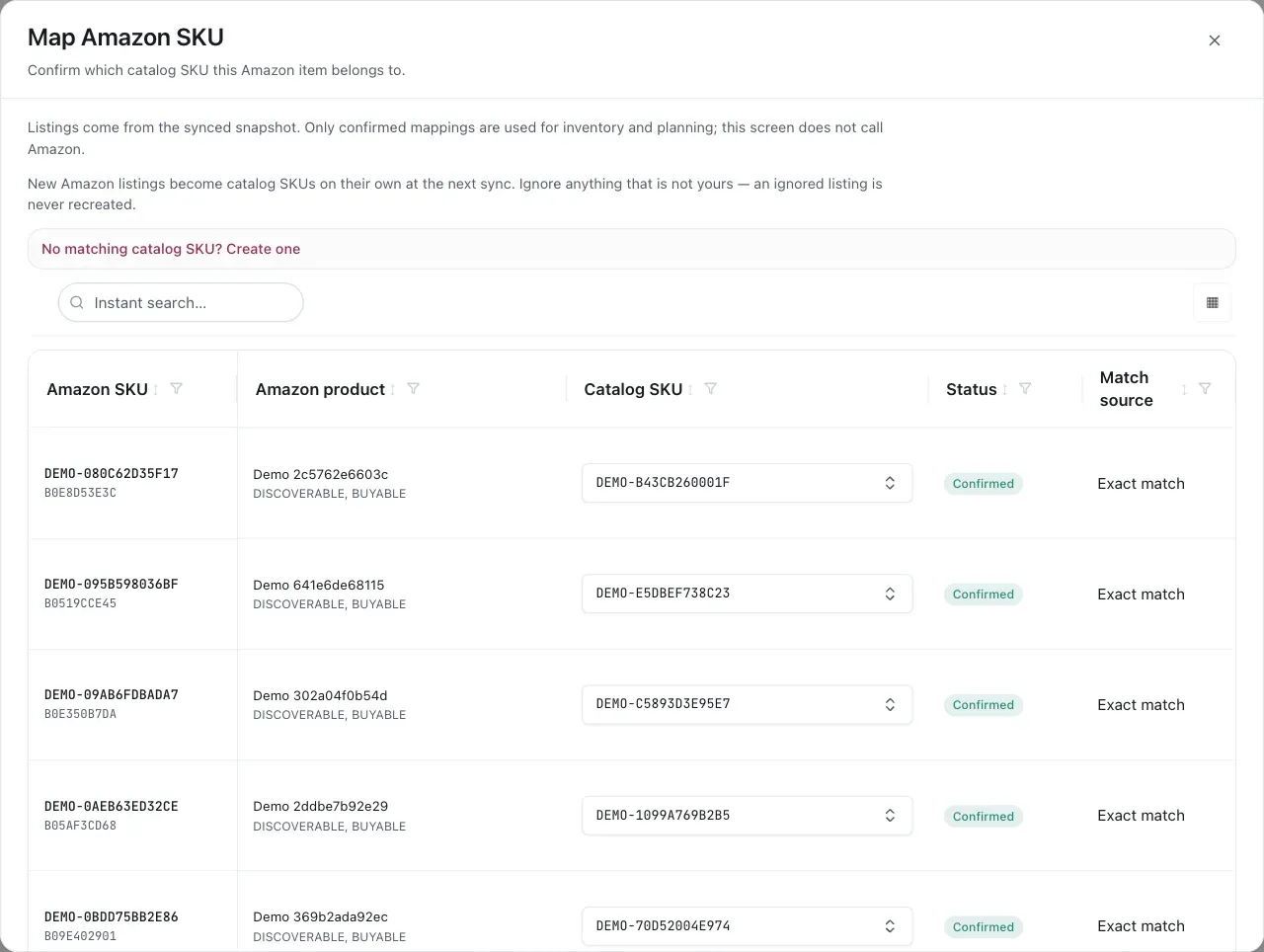Viewport: 1264px width, 952px height.
Task: Click Catalog SKU column header label
Action: pyautogui.click(x=633, y=389)
